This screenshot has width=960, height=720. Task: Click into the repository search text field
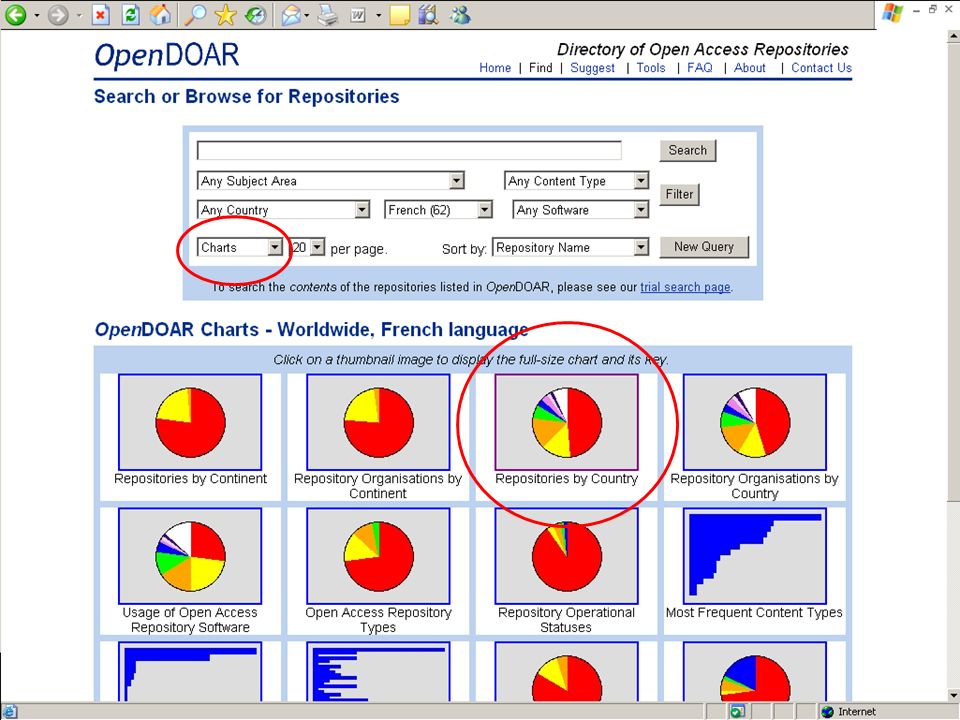(409, 151)
